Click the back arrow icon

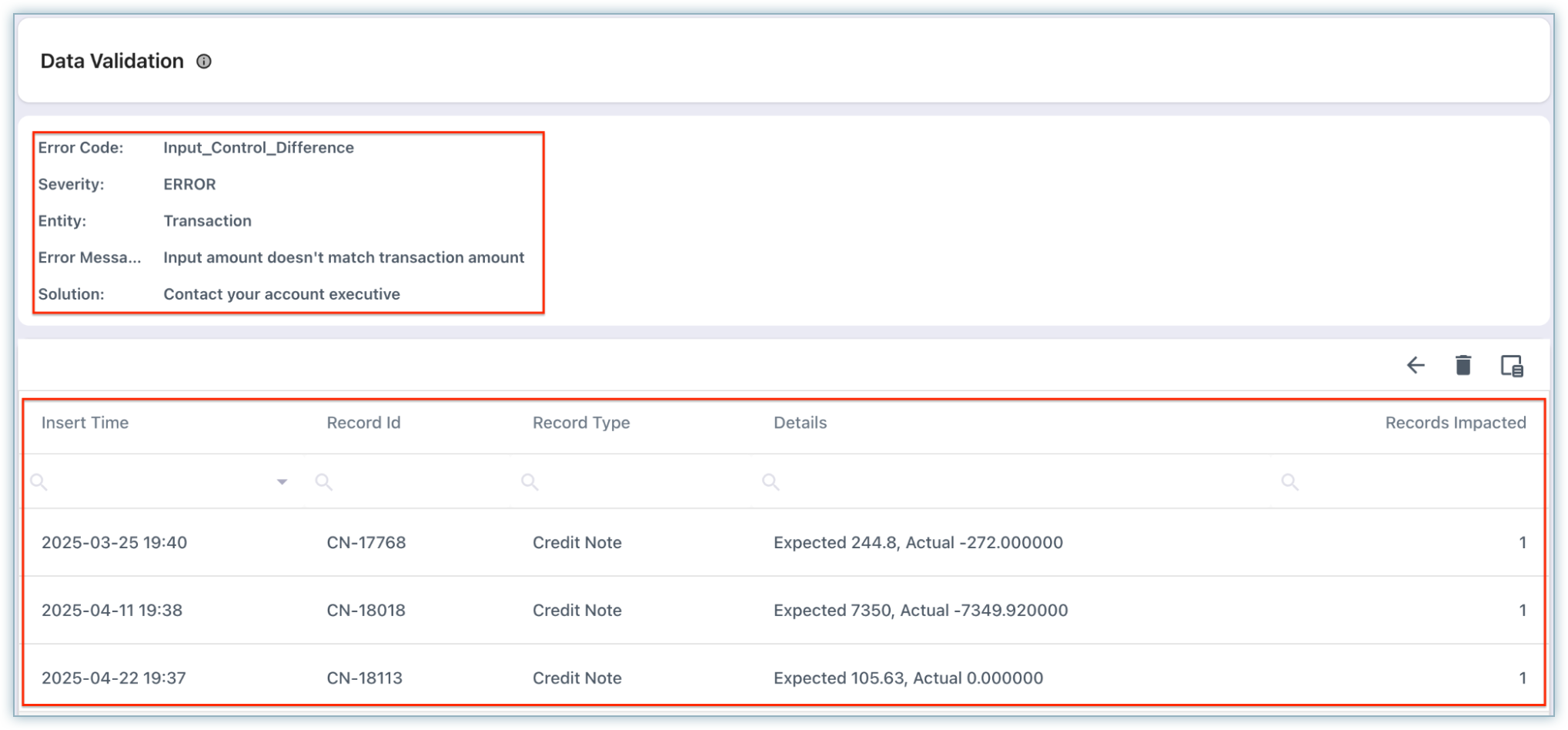coord(1416,365)
